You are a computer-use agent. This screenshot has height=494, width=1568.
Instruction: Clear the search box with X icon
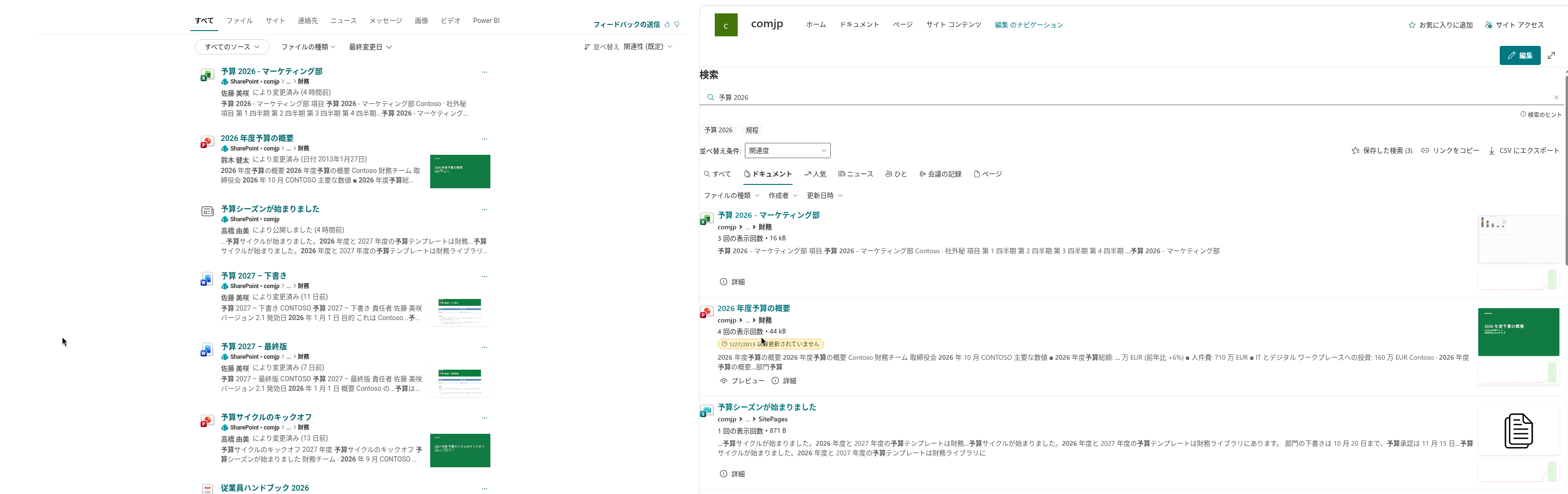click(1557, 97)
